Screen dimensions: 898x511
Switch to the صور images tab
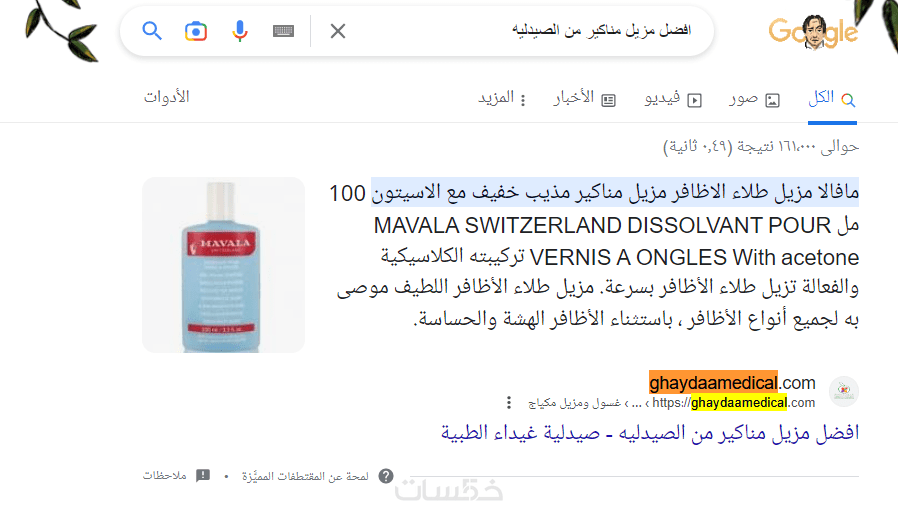point(754,99)
